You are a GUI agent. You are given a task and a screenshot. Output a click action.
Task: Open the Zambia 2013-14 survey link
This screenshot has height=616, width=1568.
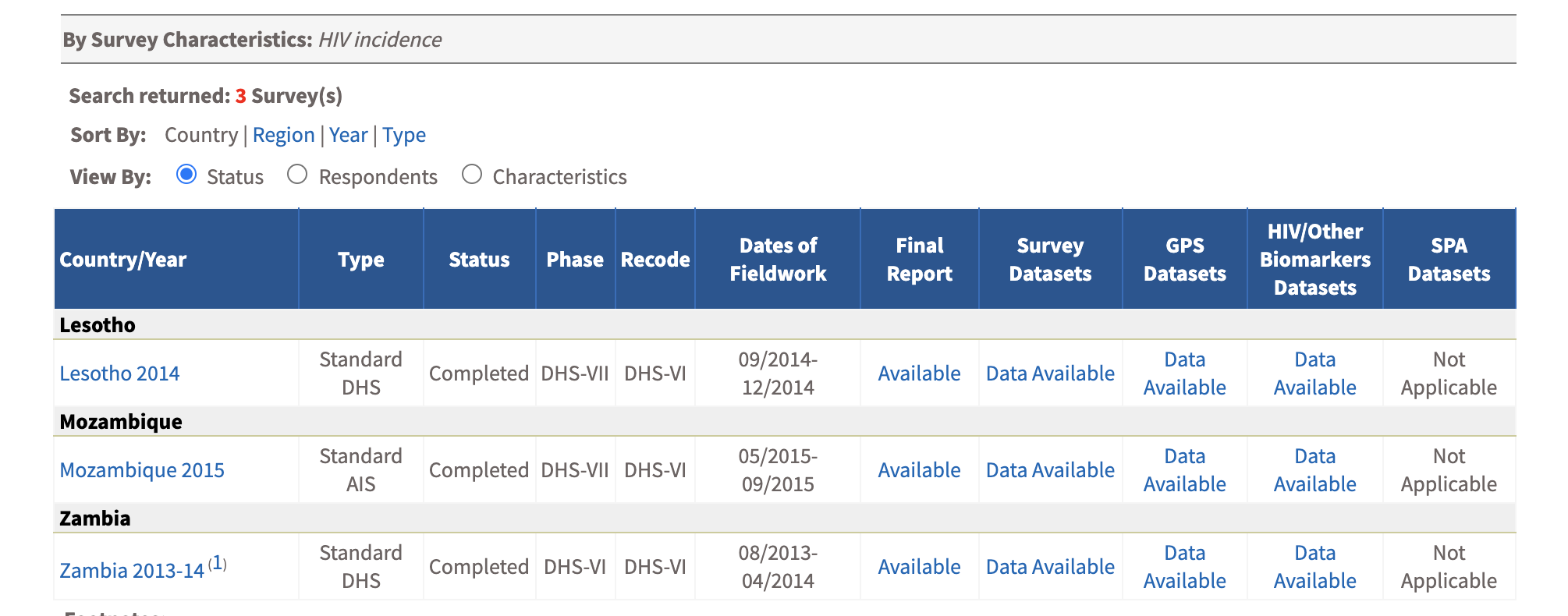tap(132, 571)
